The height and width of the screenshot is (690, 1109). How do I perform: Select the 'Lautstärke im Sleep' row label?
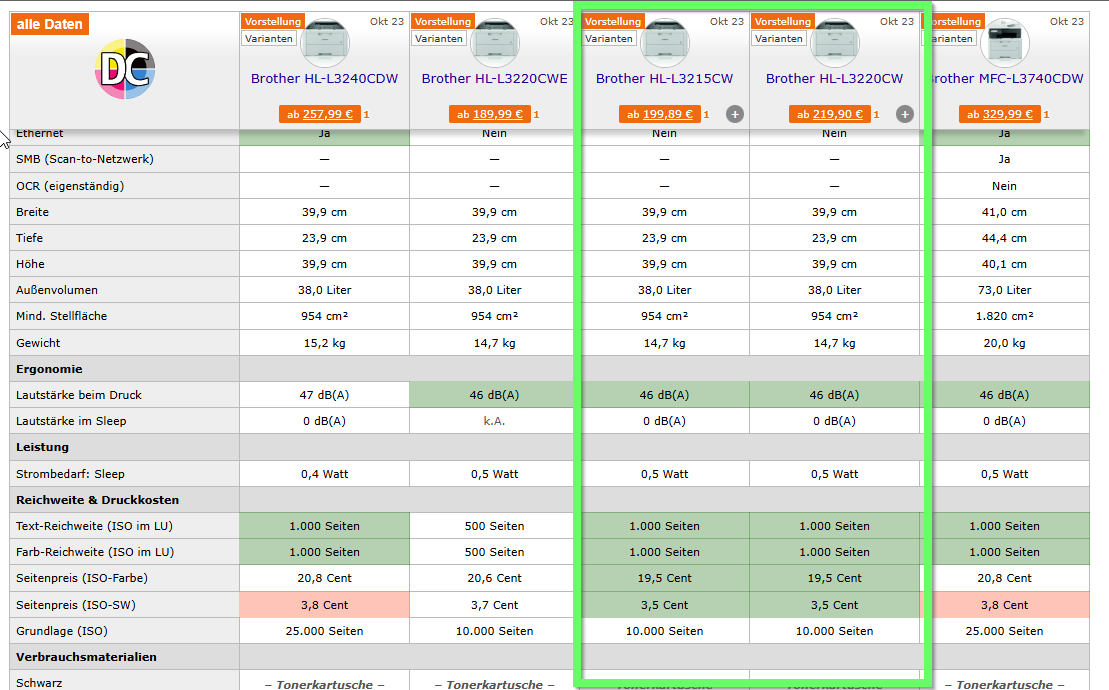click(71, 421)
